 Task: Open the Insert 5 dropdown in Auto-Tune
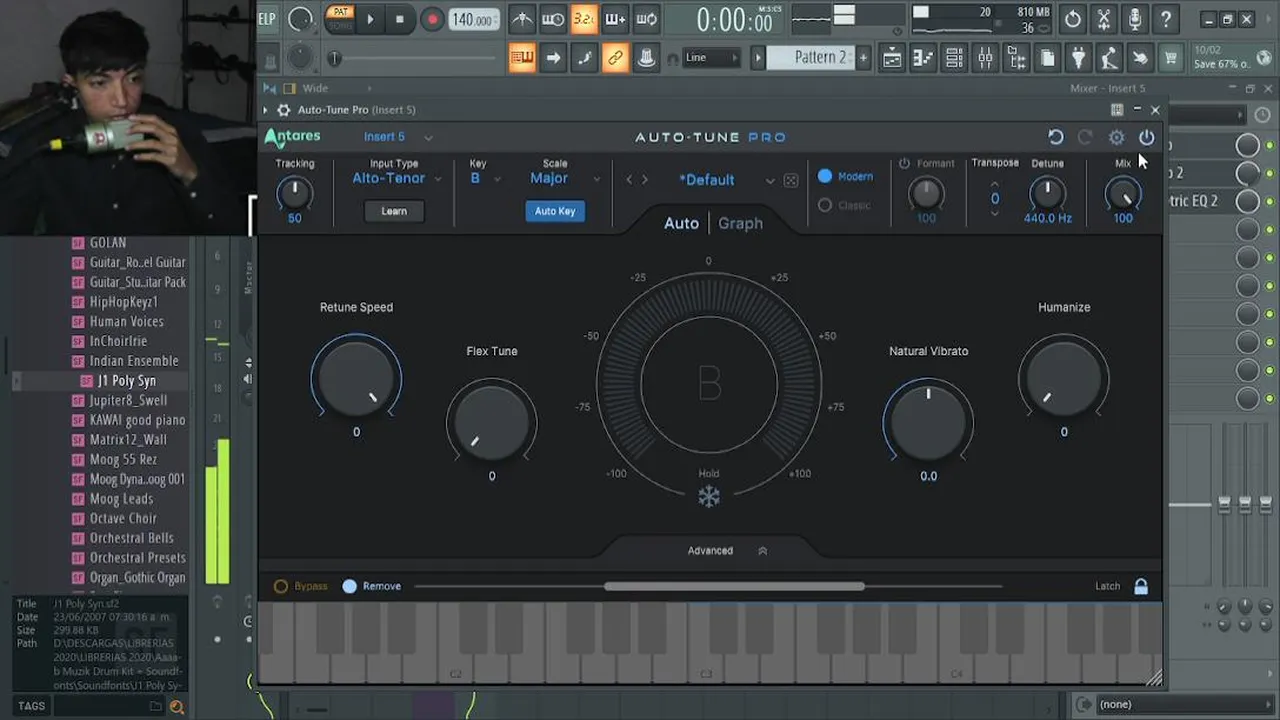(x=398, y=137)
